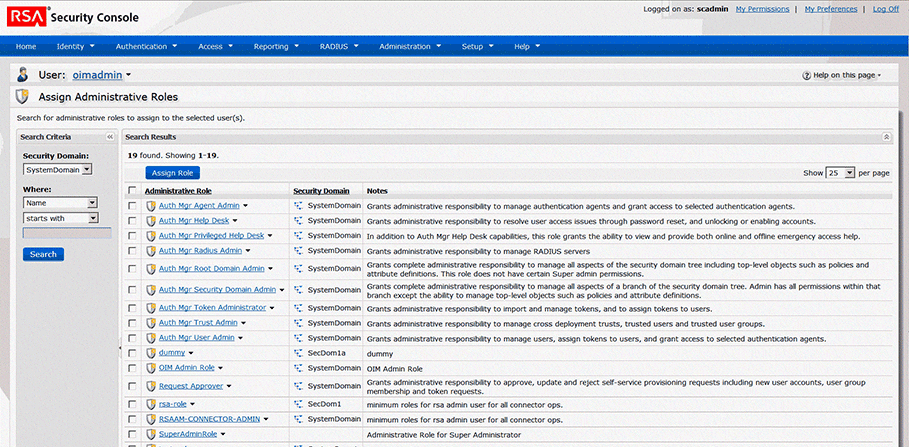Check the RSAAM-CONNECTOR-ADMIN checkbox
Viewport: 909px width, 447px height.
point(133,419)
